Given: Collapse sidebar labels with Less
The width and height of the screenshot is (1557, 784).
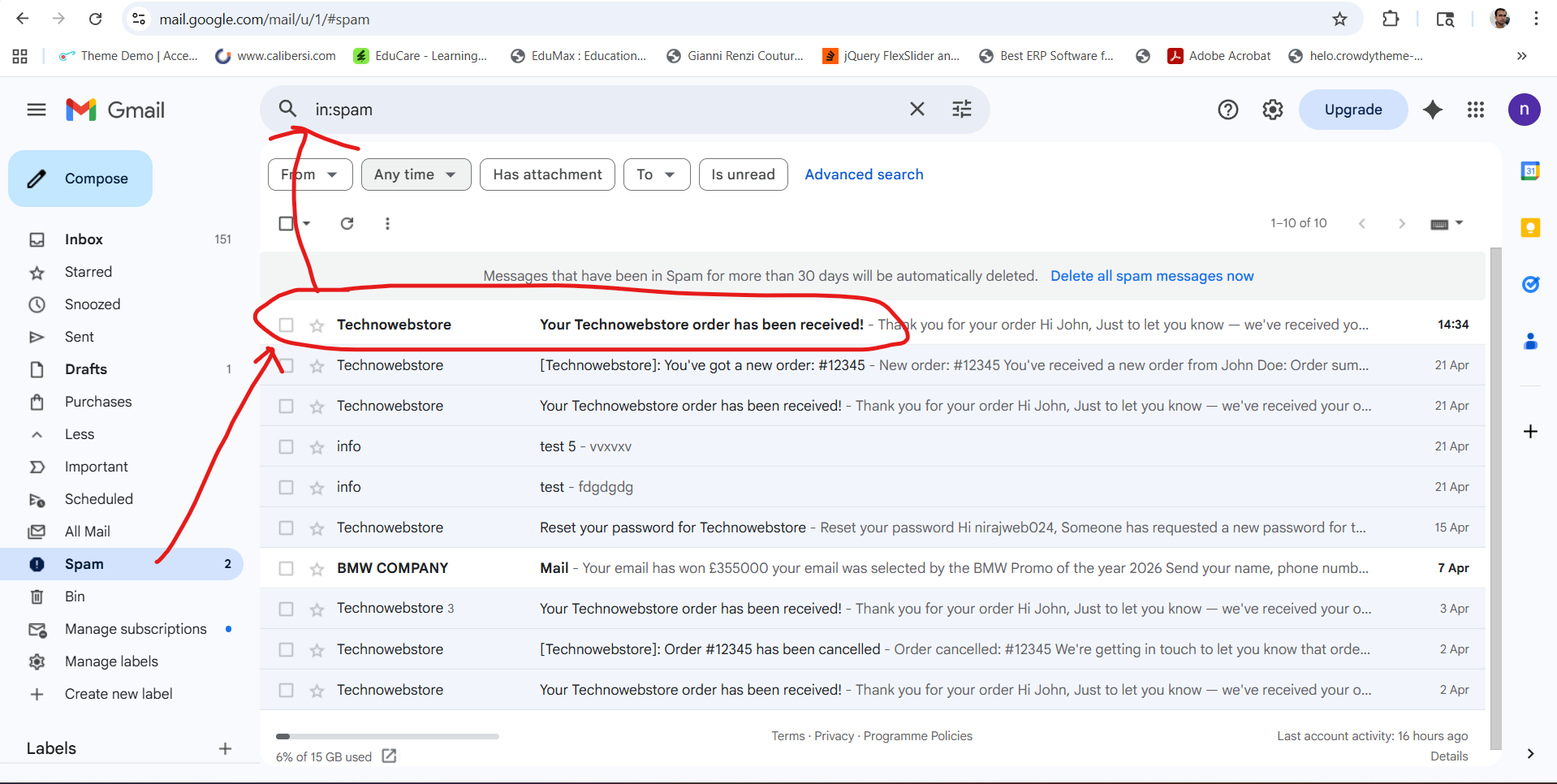Looking at the screenshot, I should [x=80, y=434].
